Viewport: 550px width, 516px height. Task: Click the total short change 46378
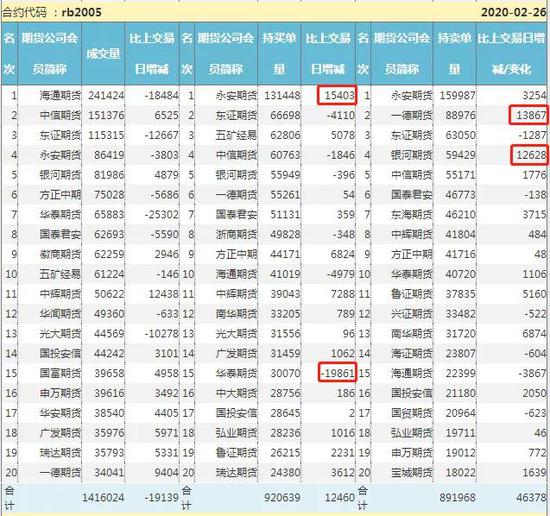click(x=531, y=498)
